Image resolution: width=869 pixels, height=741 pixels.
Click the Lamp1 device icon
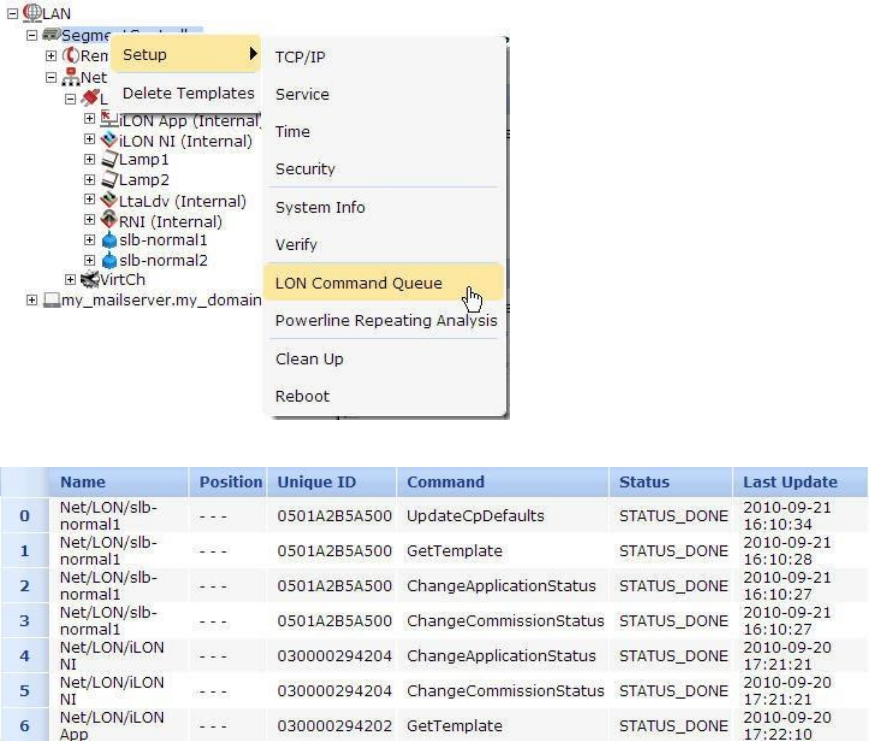tap(109, 160)
